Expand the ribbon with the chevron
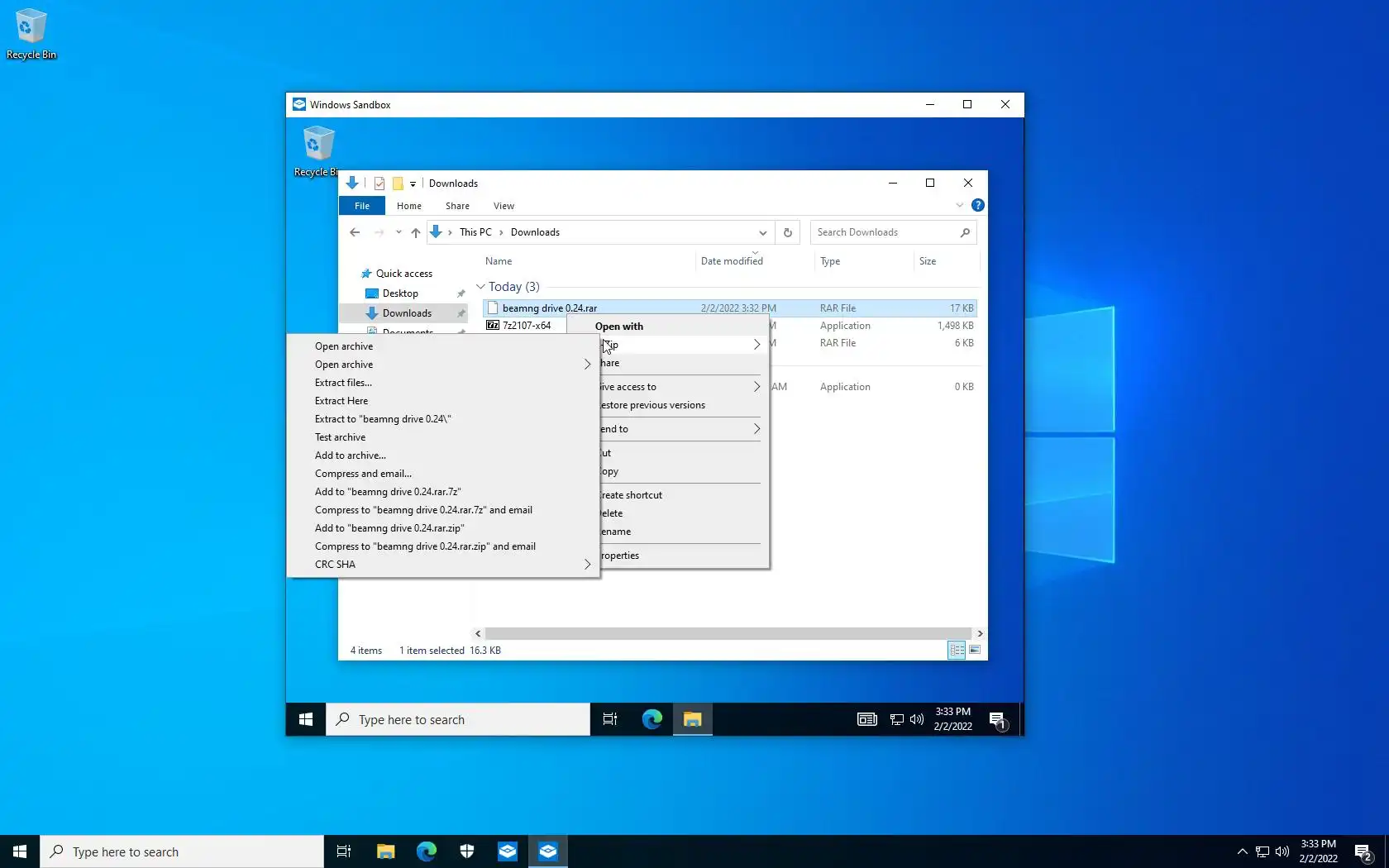 pos(959,205)
